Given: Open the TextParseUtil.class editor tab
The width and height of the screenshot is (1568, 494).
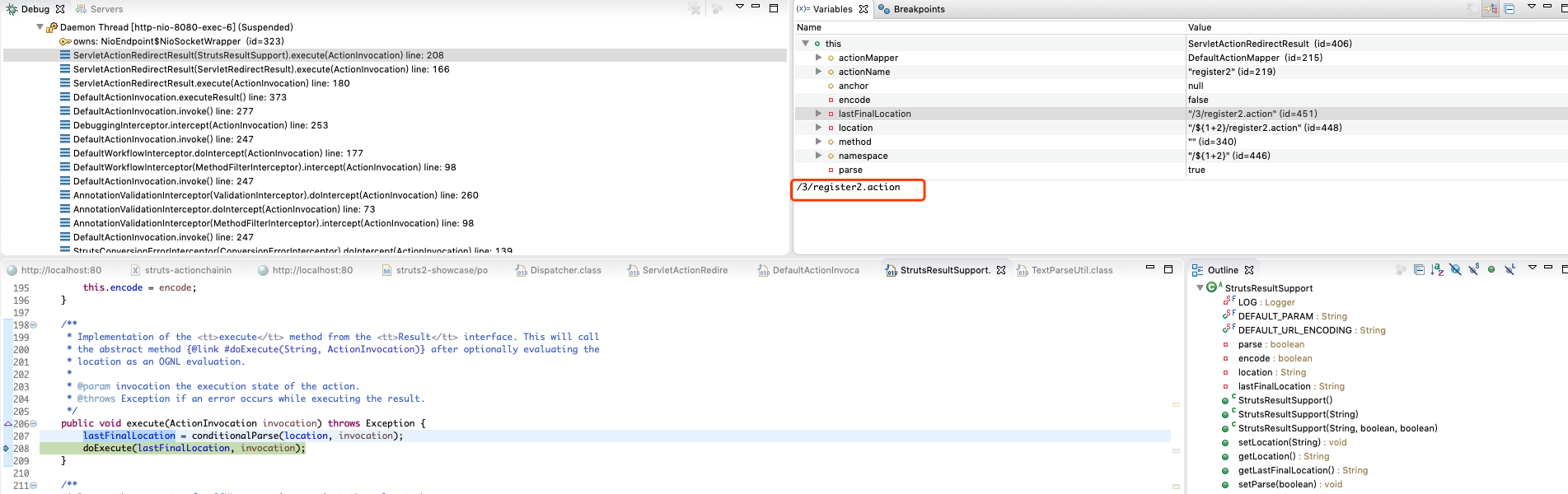Looking at the screenshot, I should [x=1071, y=270].
